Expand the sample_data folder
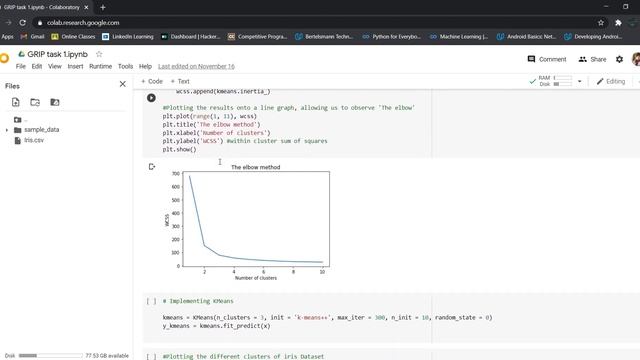The height and width of the screenshot is (360, 640). (x=7, y=130)
